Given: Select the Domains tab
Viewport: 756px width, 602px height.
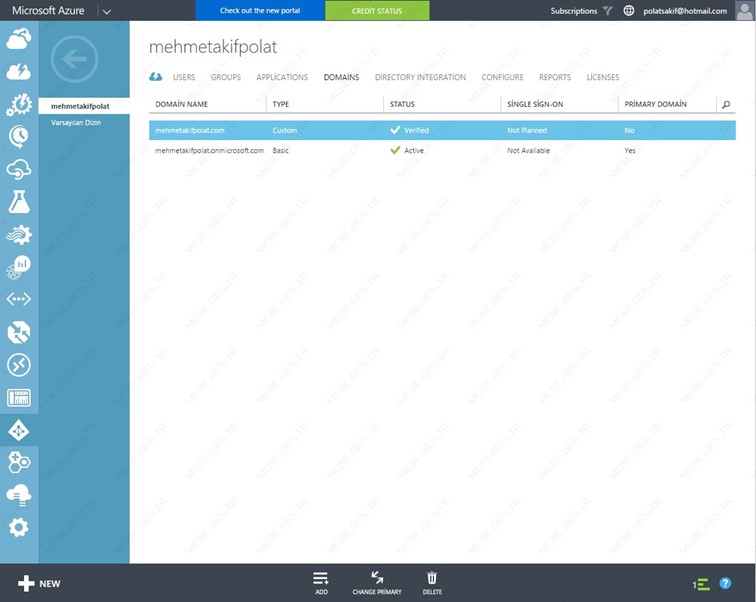Looking at the screenshot, I should 341,77.
